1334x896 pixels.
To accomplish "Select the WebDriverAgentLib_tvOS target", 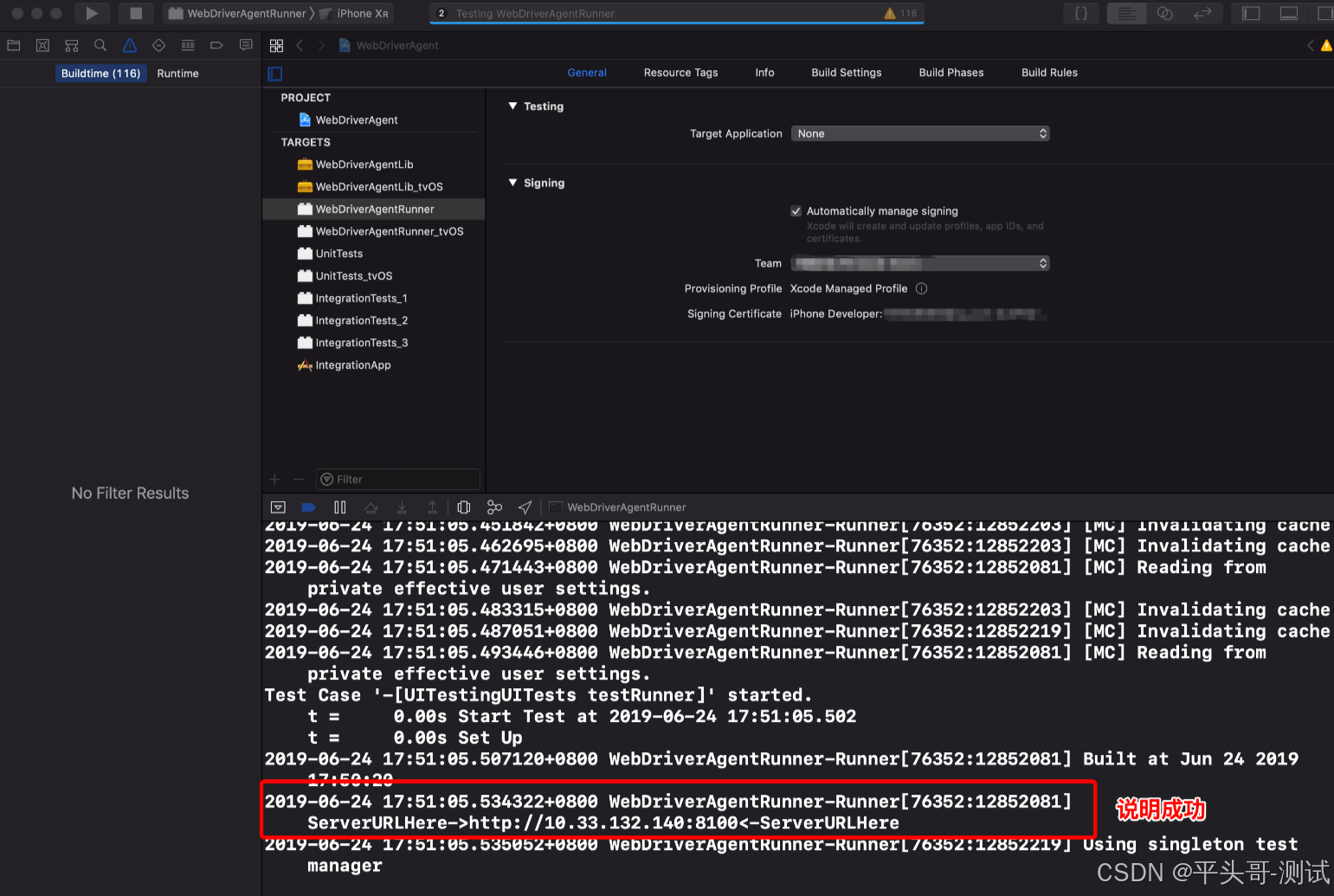I will 374,187.
